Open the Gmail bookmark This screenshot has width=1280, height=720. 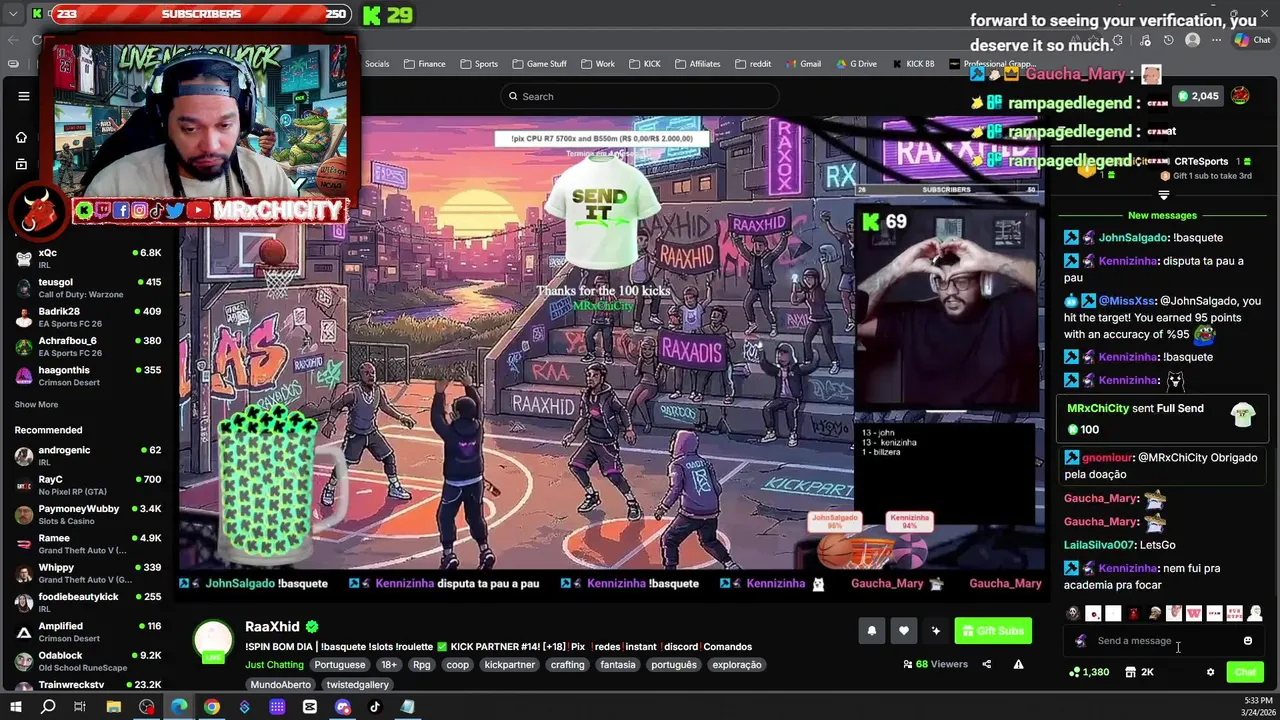tap(803, 64)
